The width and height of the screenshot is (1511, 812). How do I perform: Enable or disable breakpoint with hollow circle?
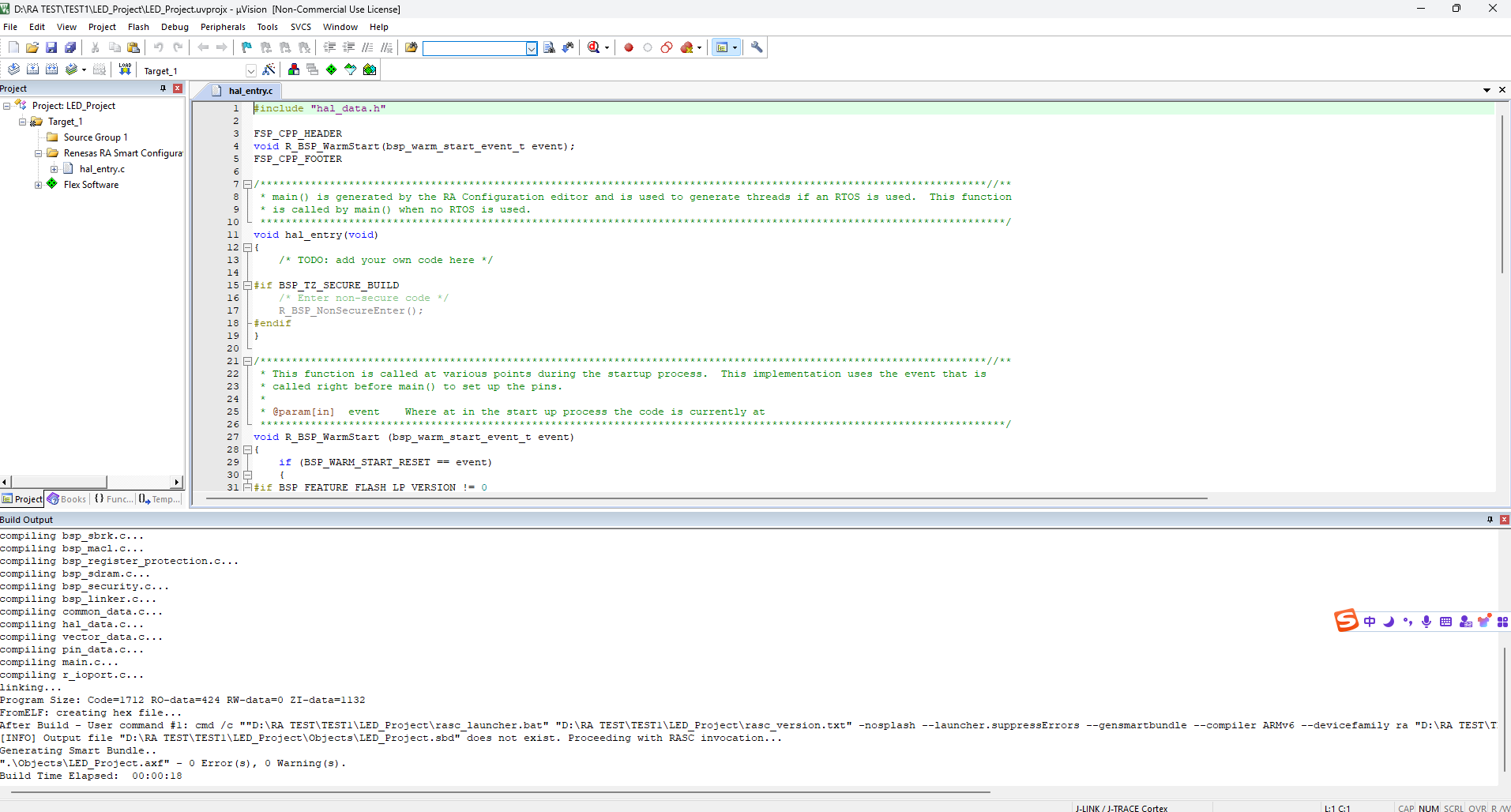[x=648, y=47]
